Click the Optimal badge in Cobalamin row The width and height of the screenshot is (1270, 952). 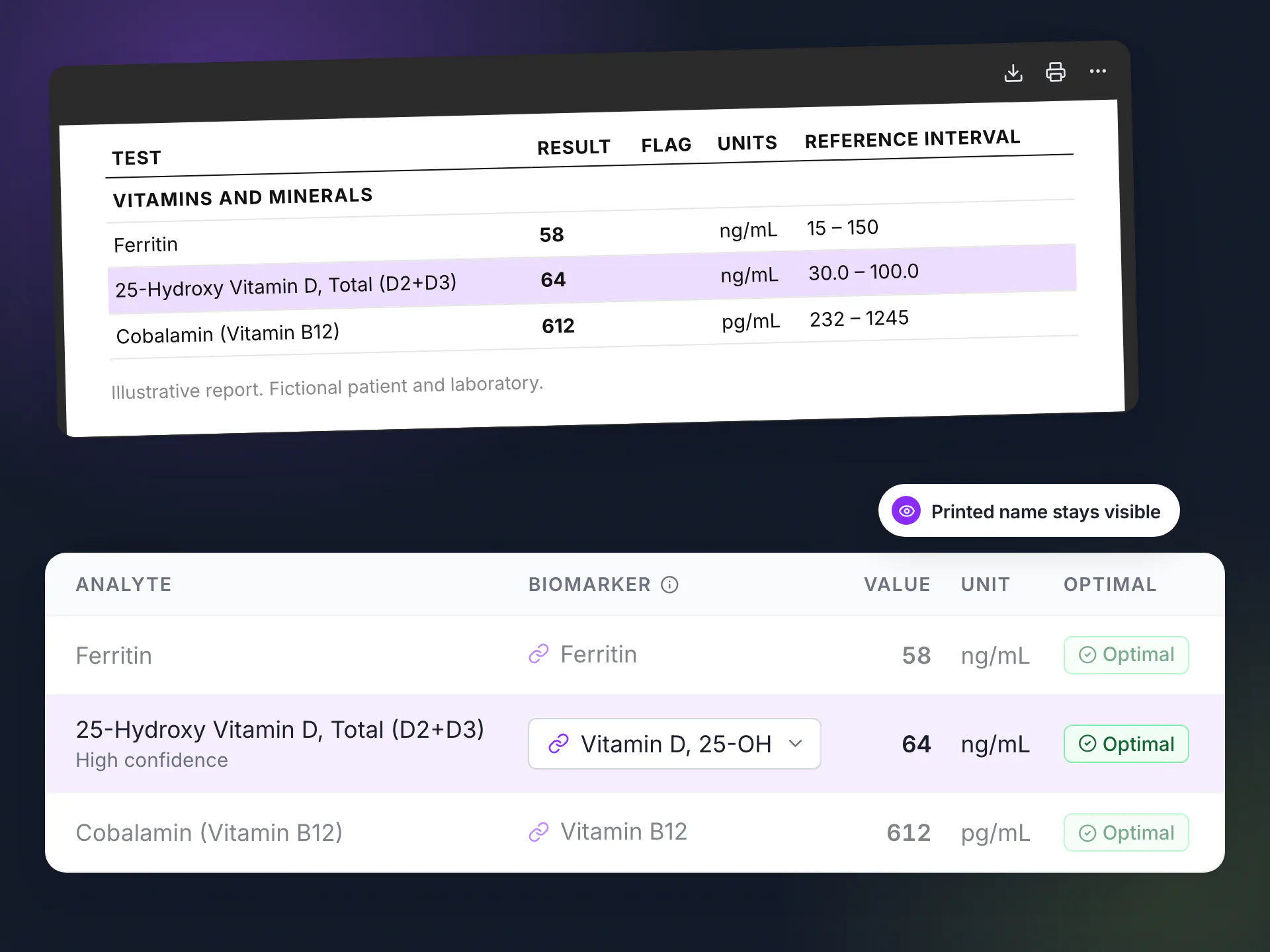1126,832
